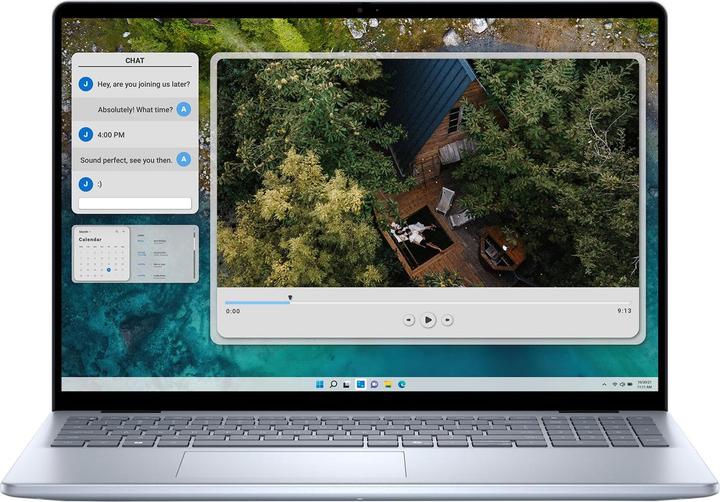The height and width of the screenshot is (502, 720).
Task: Click the chat message input field
Action: tap(135, 203)
